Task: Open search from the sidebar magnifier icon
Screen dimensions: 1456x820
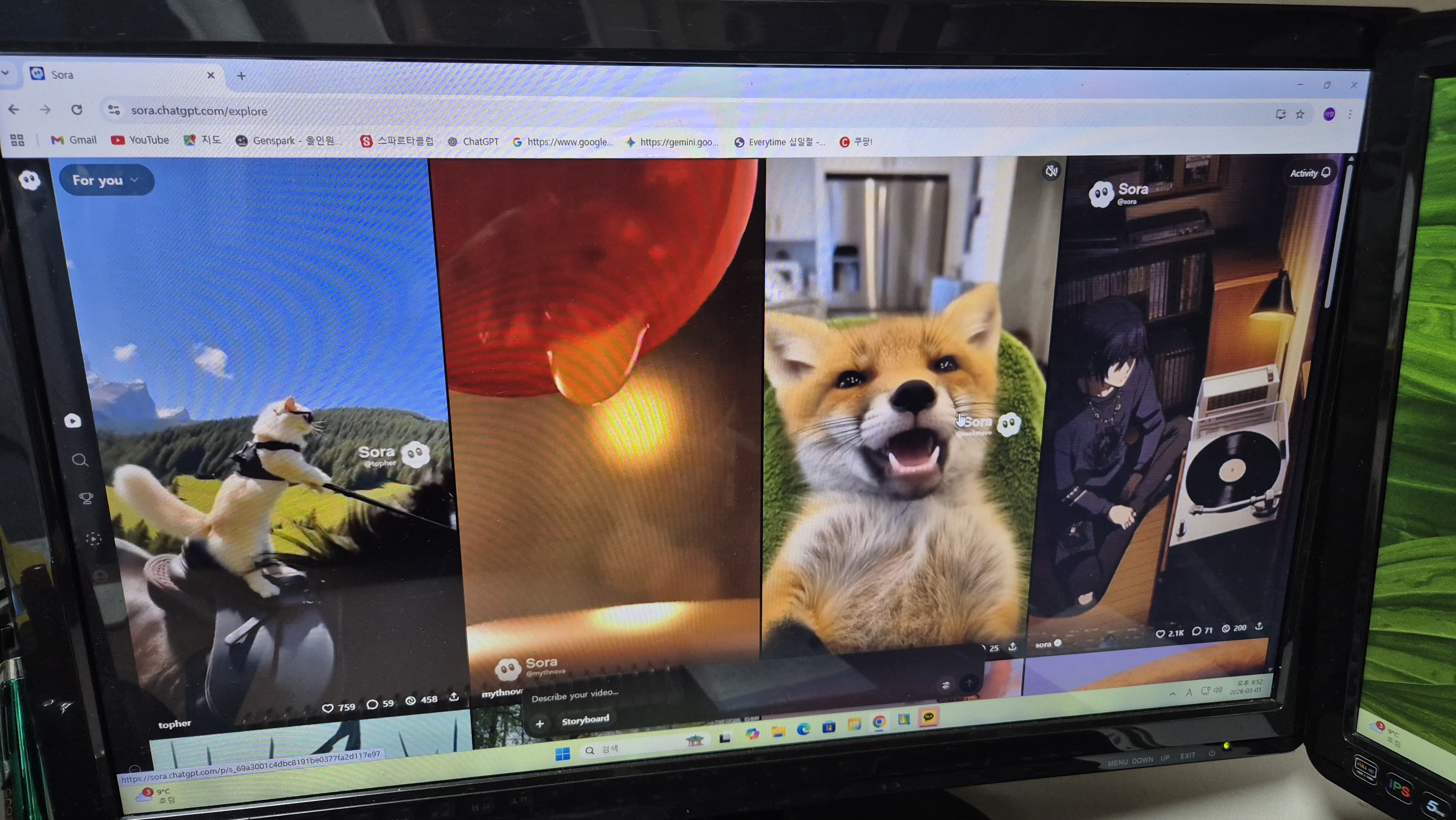Action: pos(80,460)
